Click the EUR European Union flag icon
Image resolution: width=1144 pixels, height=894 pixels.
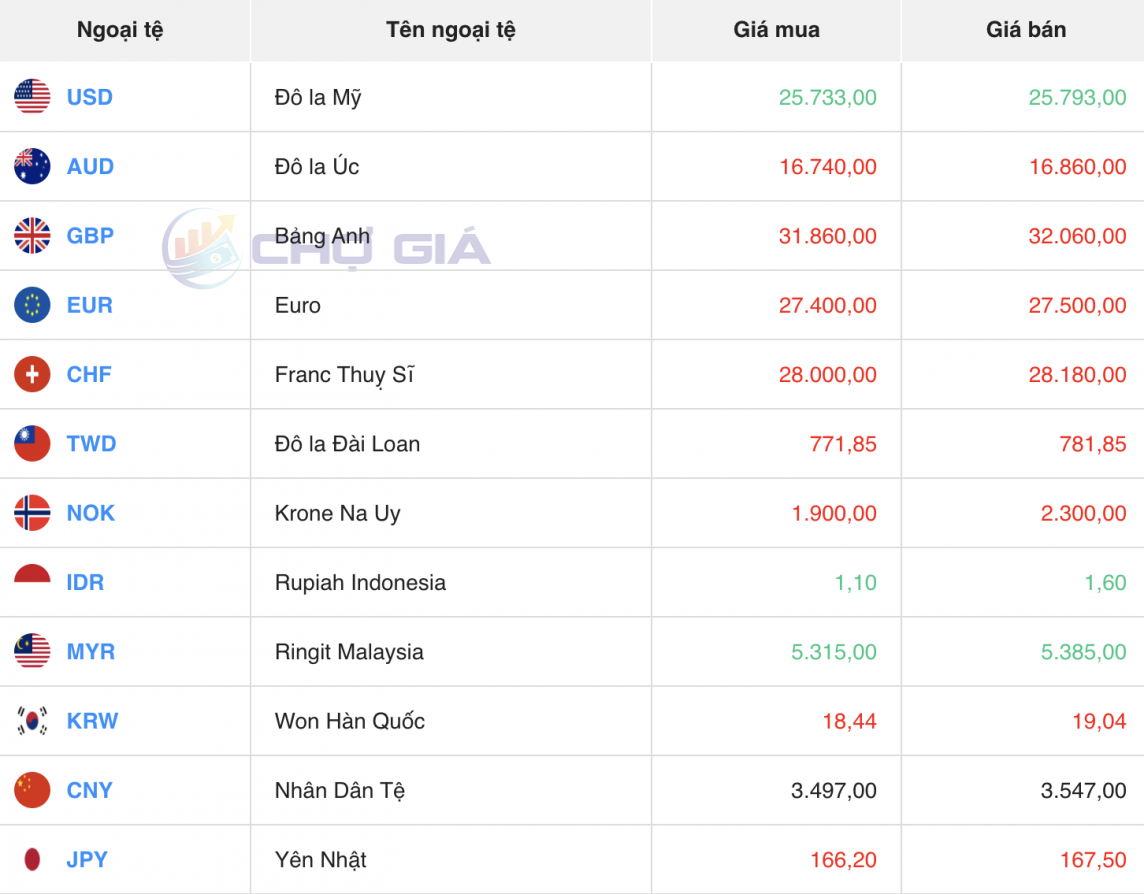coord(31,305)
